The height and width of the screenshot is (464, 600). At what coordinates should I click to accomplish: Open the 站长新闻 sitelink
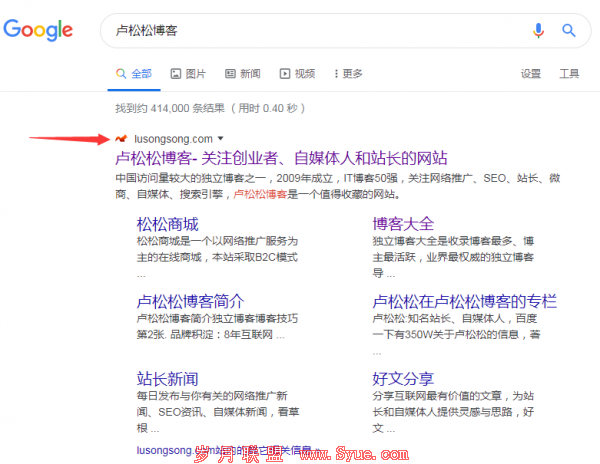coord(168,379)
